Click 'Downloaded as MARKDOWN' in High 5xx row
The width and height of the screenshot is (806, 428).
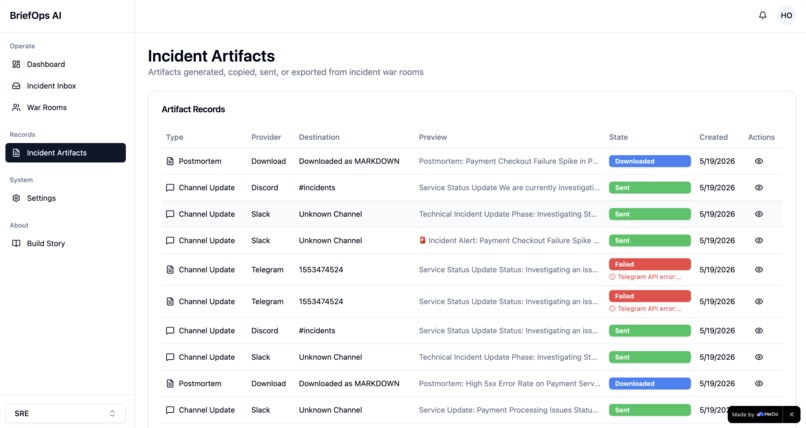[349, 383]
